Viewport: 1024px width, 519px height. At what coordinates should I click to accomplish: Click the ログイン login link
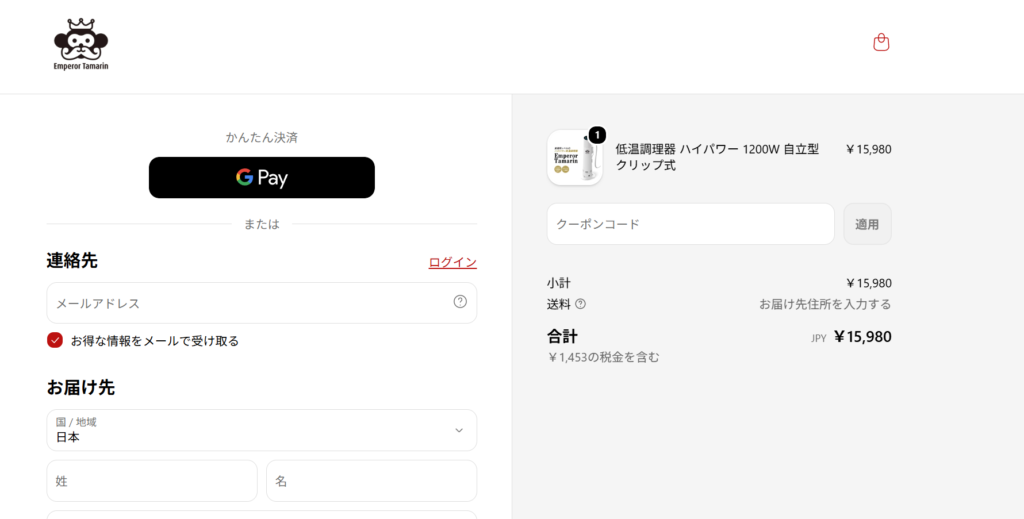coord(453,262)
